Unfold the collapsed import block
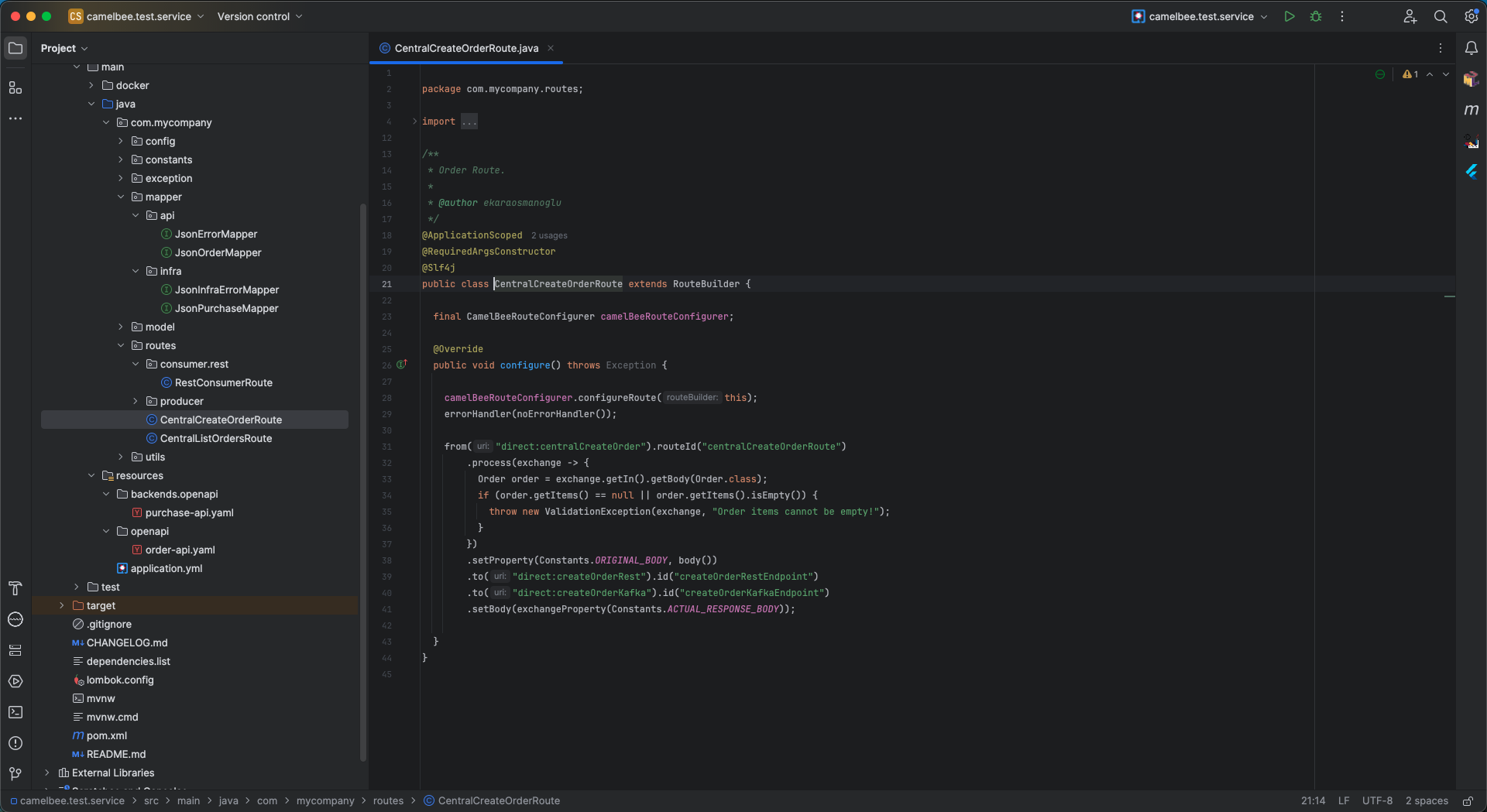The image size is (1487, 812). (415, 122)
